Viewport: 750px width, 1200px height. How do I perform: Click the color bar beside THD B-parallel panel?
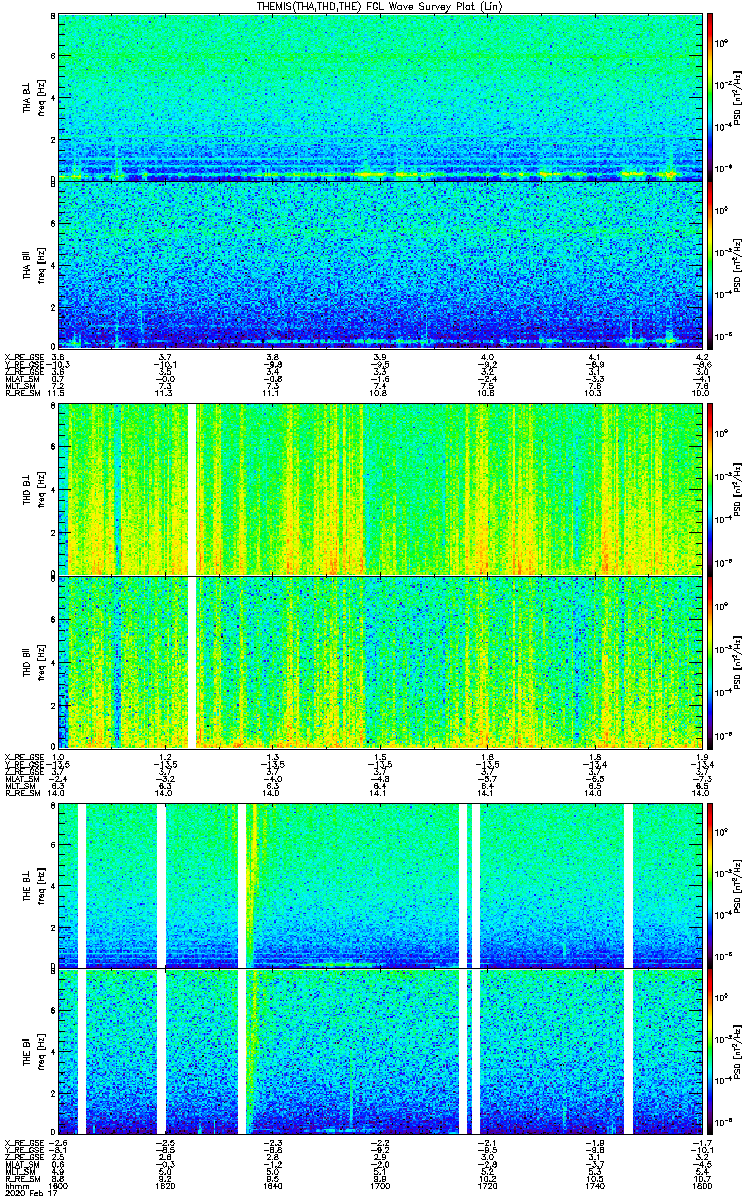pyautogui.click(x=711, y=662)
